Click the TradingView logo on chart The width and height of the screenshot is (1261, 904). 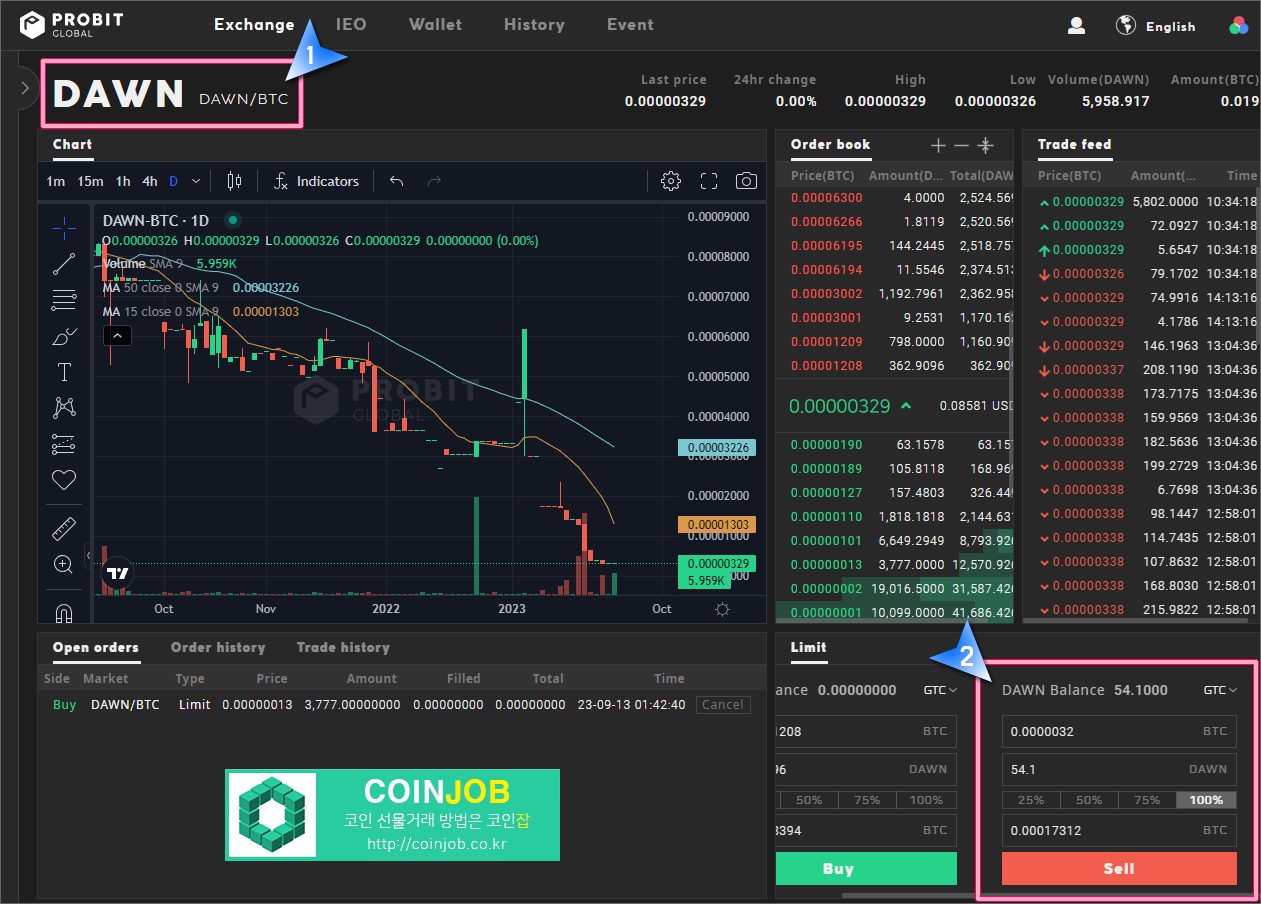tap(118, 573)
